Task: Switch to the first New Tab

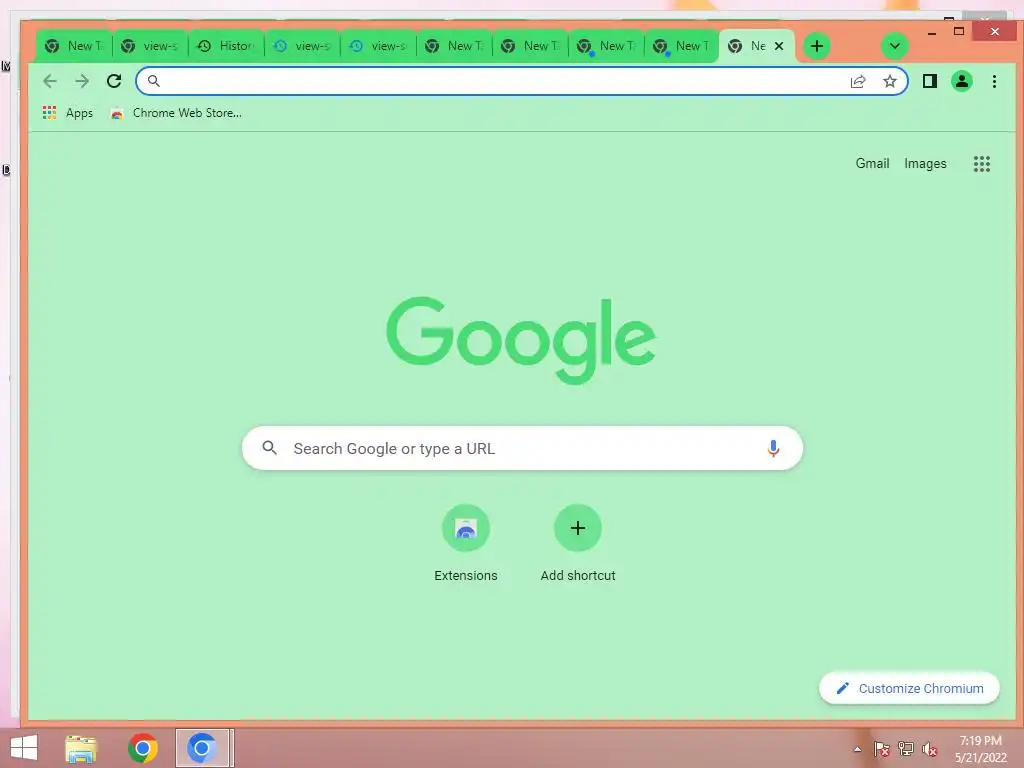Action: tap(74, 46)
